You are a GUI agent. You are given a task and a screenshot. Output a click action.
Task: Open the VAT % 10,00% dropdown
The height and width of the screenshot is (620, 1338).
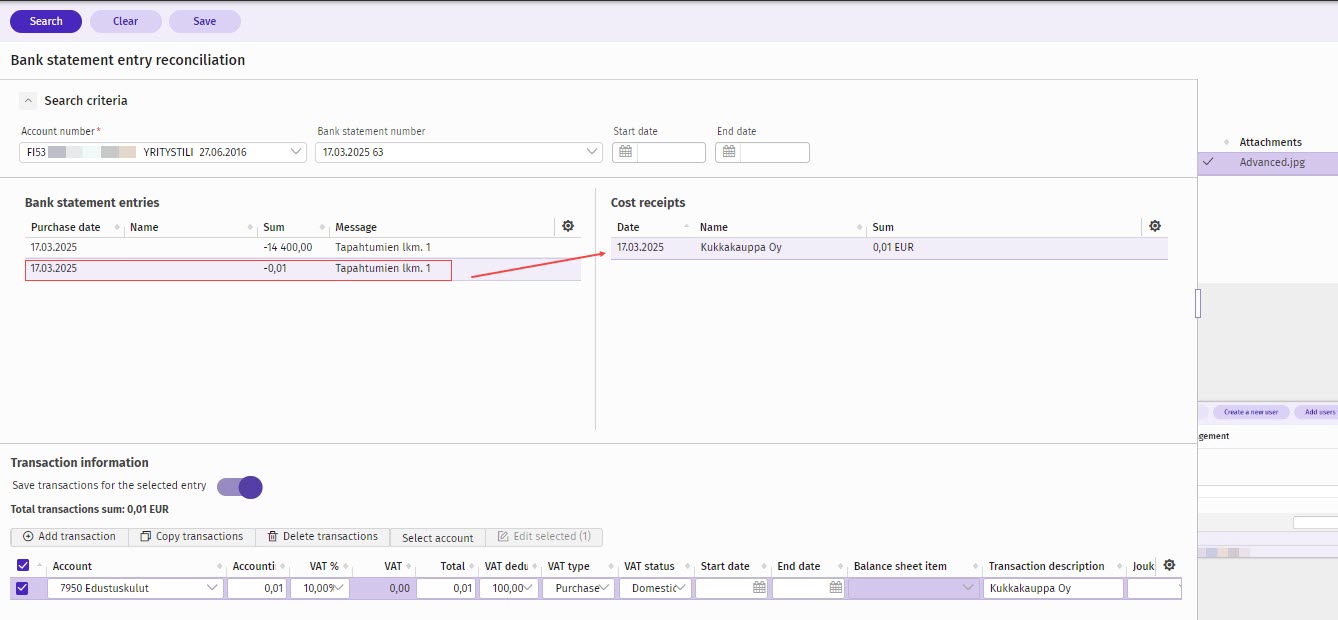pyautogui.click(x=339, y=588)
